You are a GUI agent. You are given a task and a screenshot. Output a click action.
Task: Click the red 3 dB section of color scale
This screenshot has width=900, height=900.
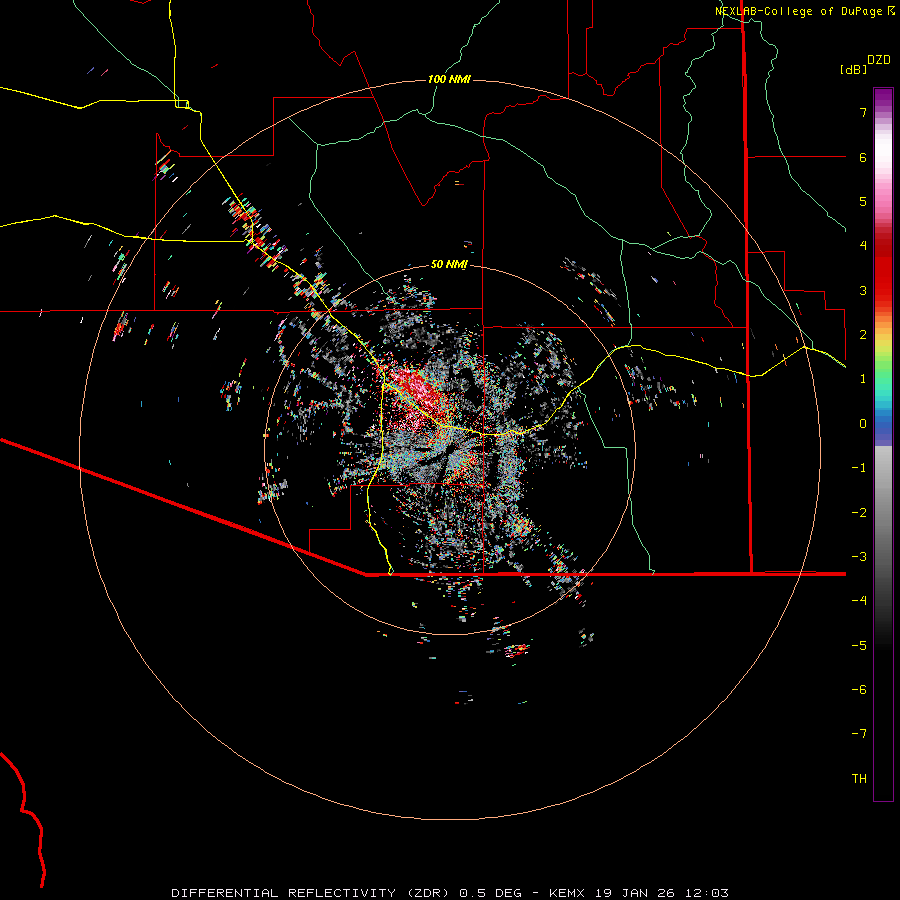883,284
